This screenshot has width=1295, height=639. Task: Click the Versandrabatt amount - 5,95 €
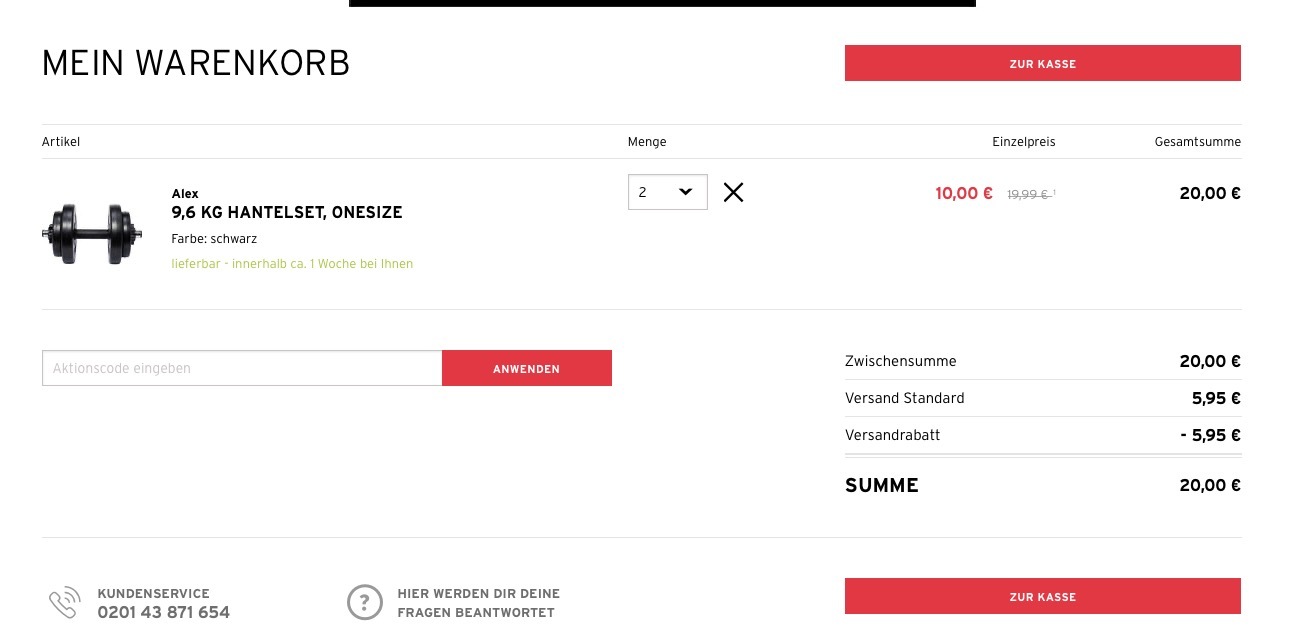[x=1210, y=435]
